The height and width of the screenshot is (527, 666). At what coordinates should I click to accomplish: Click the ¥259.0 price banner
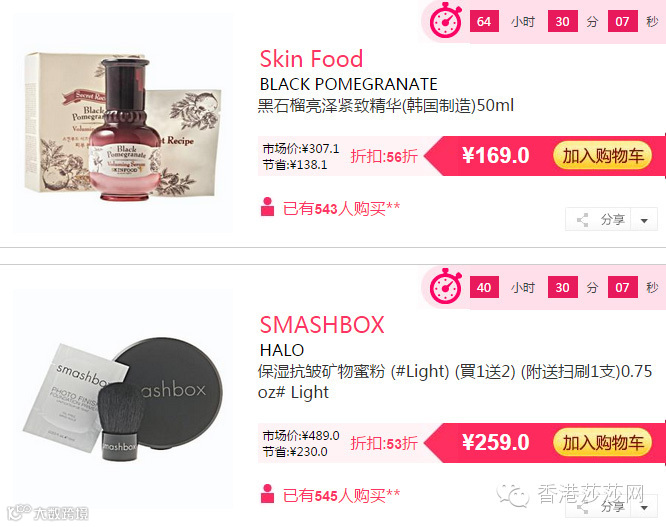[x=495, y=442]
